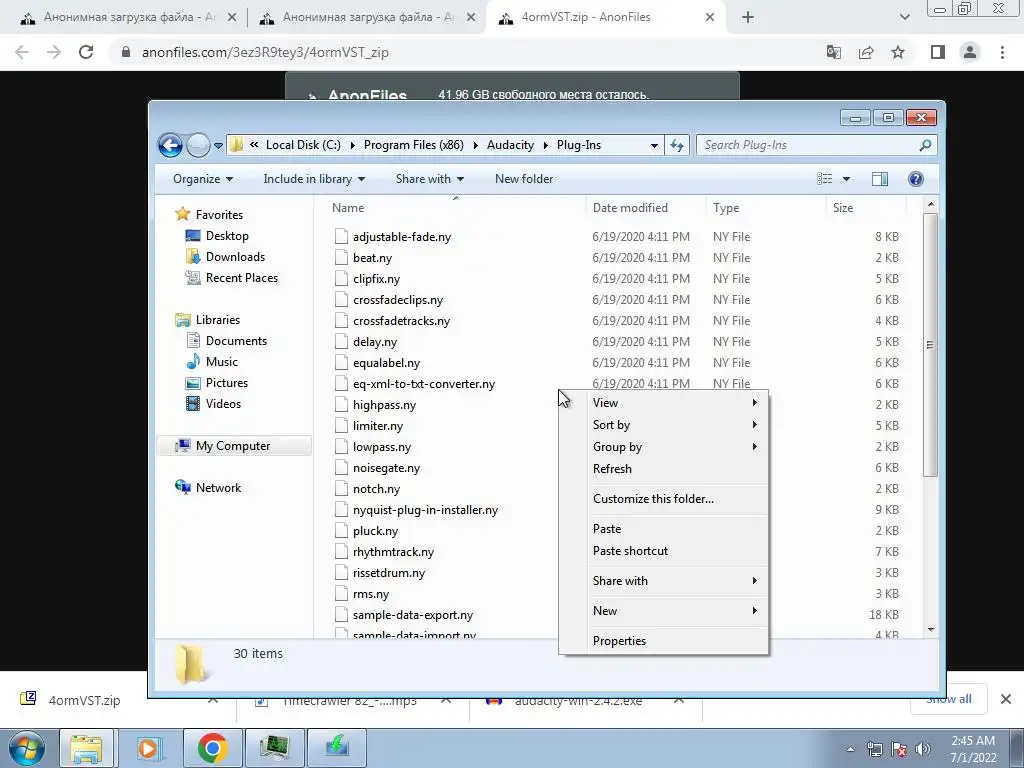Click the adjustable-fade.ny file icon
Image resolution: width=1024 pixels, height=768 pixels.
point(341,236)
